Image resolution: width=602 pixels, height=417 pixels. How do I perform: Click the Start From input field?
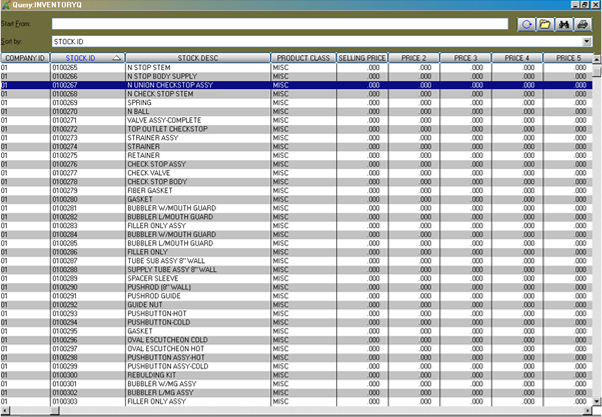click(x=279, y=23)
